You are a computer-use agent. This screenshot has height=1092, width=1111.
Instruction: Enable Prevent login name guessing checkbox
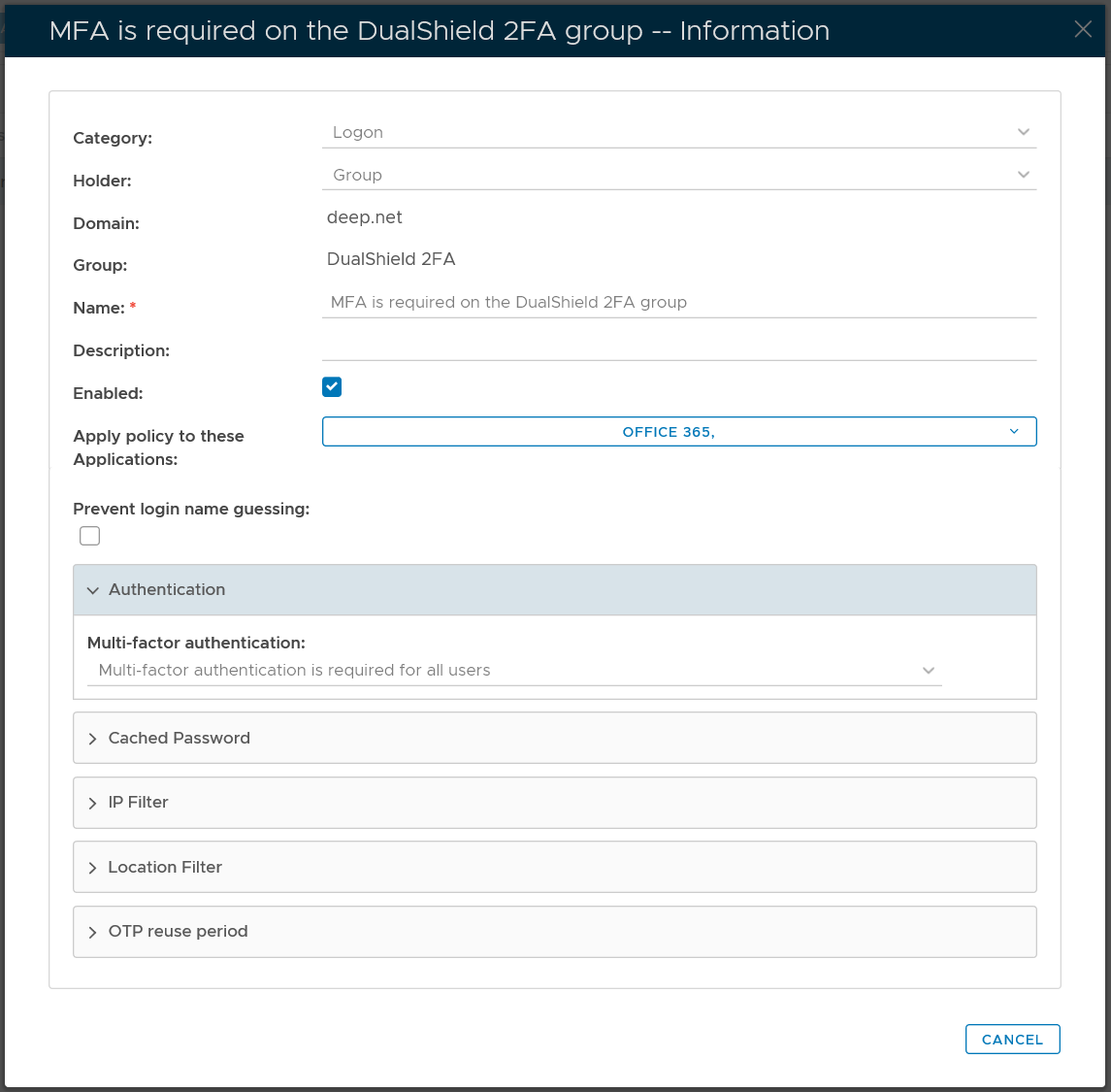[x=90, y=536]
